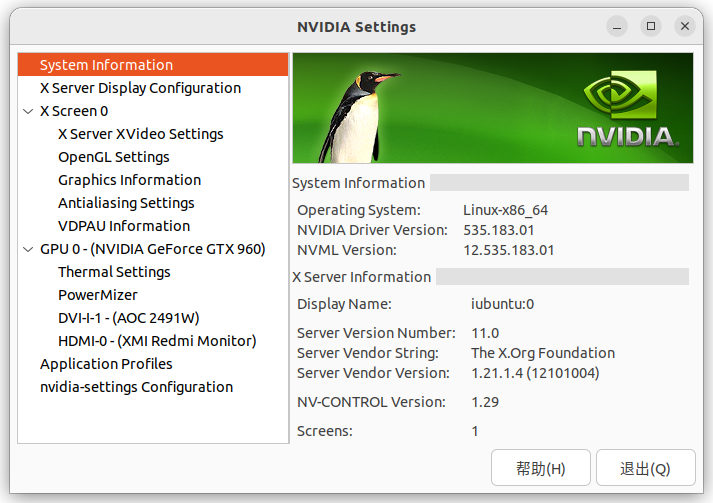Click The X.Org Foundation vendor string
Viewport: 713px width, 503px height.
(543, 353)
